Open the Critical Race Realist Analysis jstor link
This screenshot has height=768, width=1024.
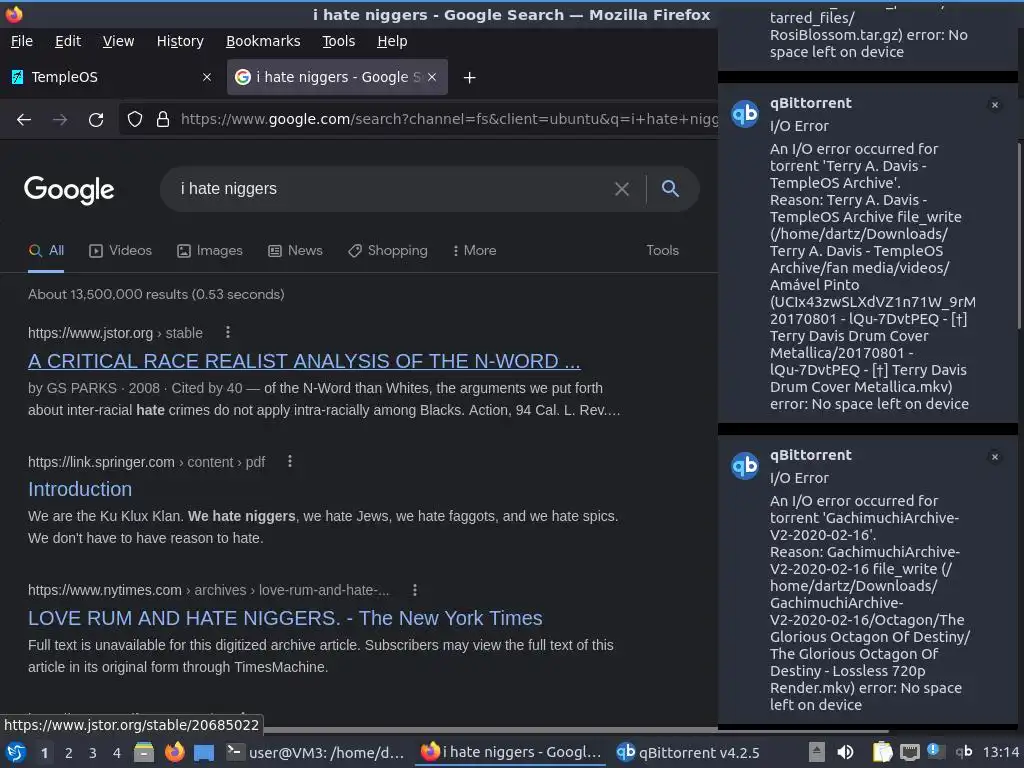[304, 361]
